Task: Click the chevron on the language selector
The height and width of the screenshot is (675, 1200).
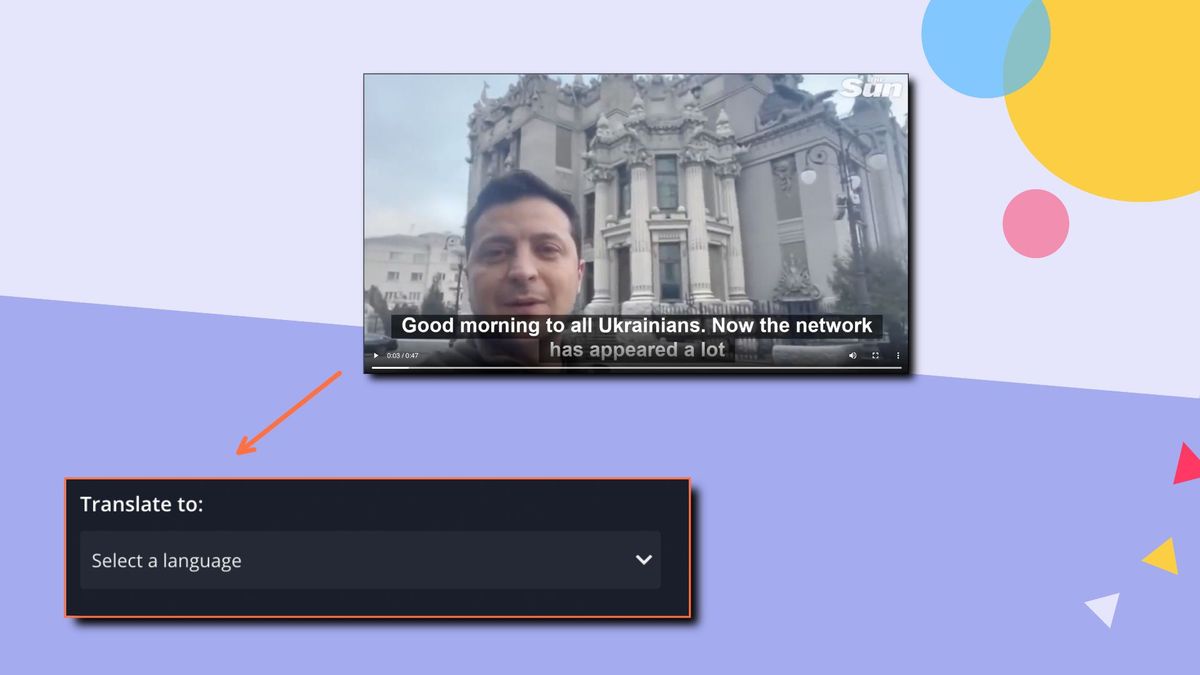Action: 644,560
